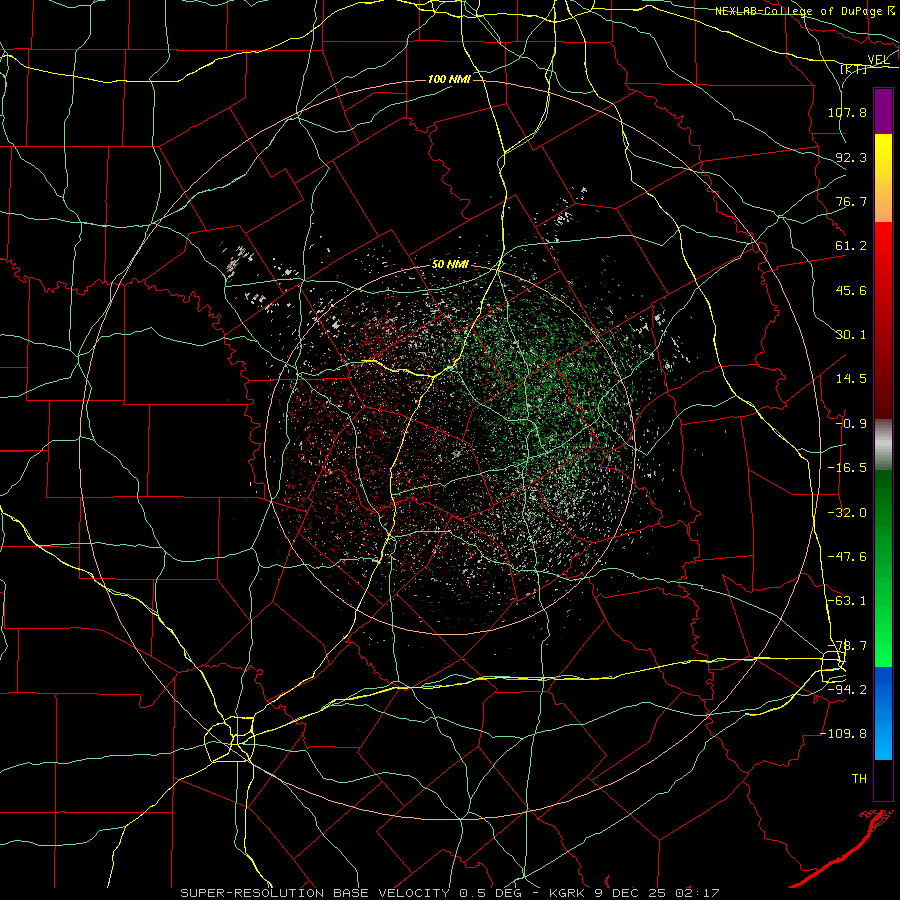Click the 45.6 scale value
Viewport: 900px width, 900px height.
851,290
